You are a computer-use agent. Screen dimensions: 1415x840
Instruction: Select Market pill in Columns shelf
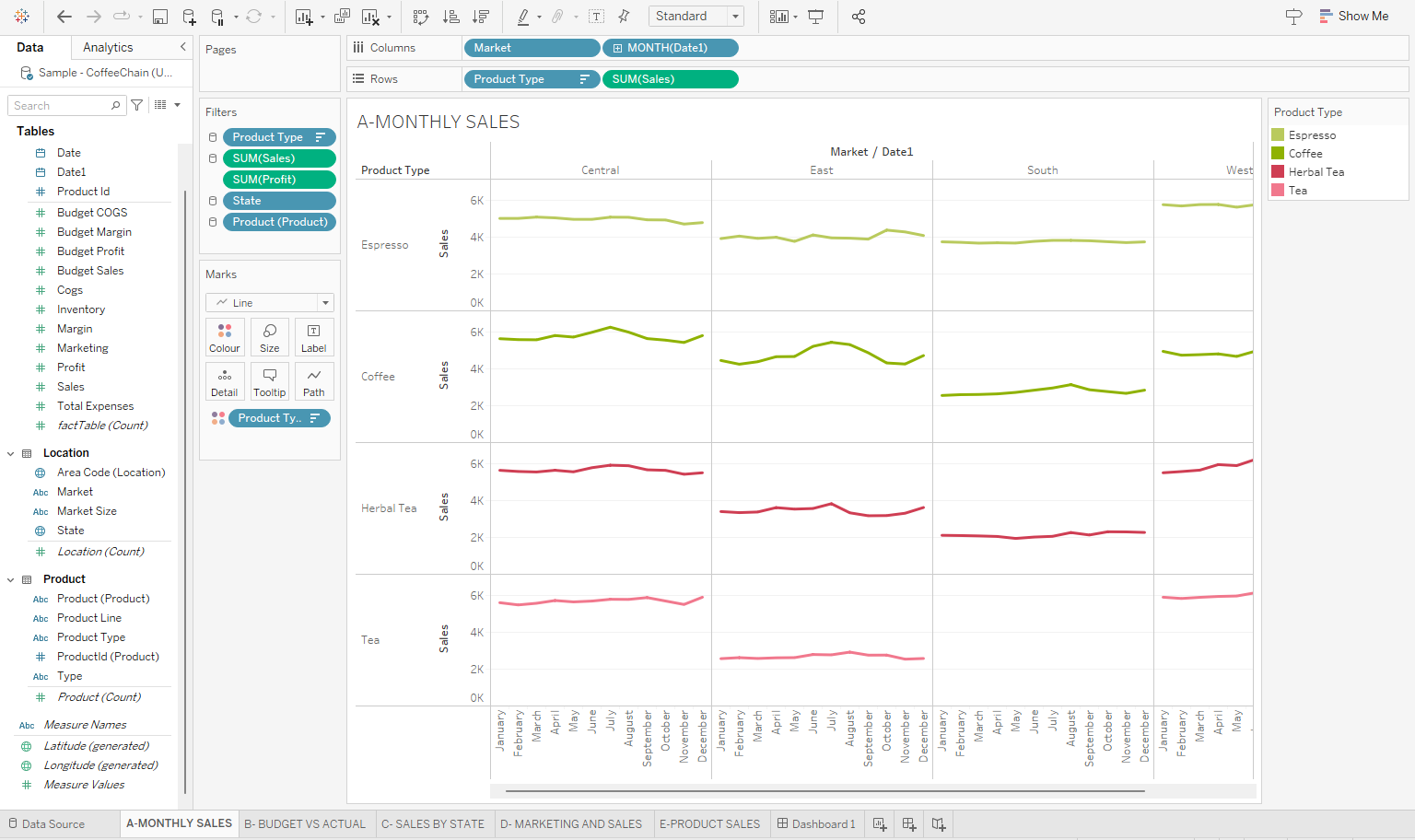(x=532, y=48)
